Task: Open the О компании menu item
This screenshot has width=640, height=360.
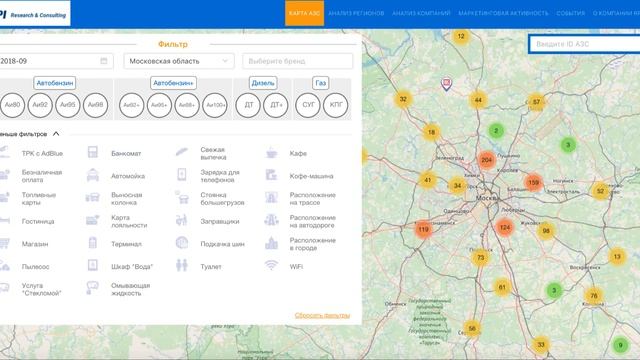Action: coord(616,13)
